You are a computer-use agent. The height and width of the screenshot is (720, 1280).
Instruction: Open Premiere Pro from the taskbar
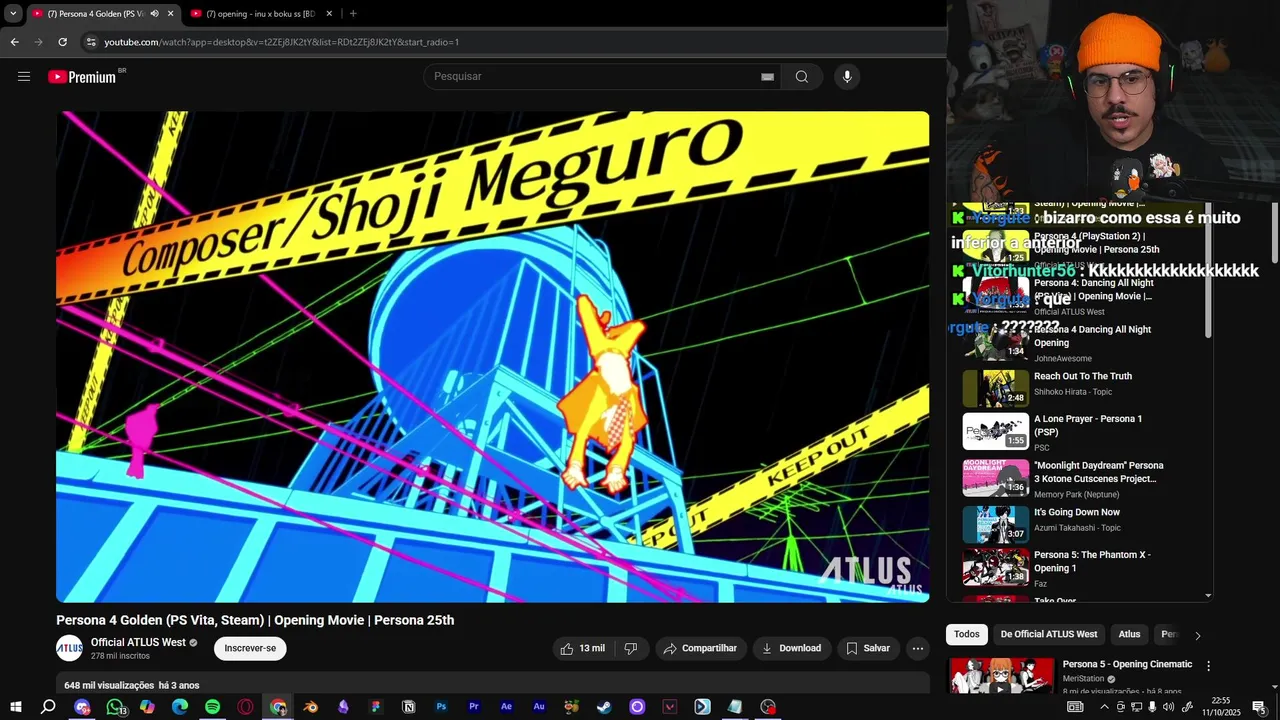click(x=474, y=707)
